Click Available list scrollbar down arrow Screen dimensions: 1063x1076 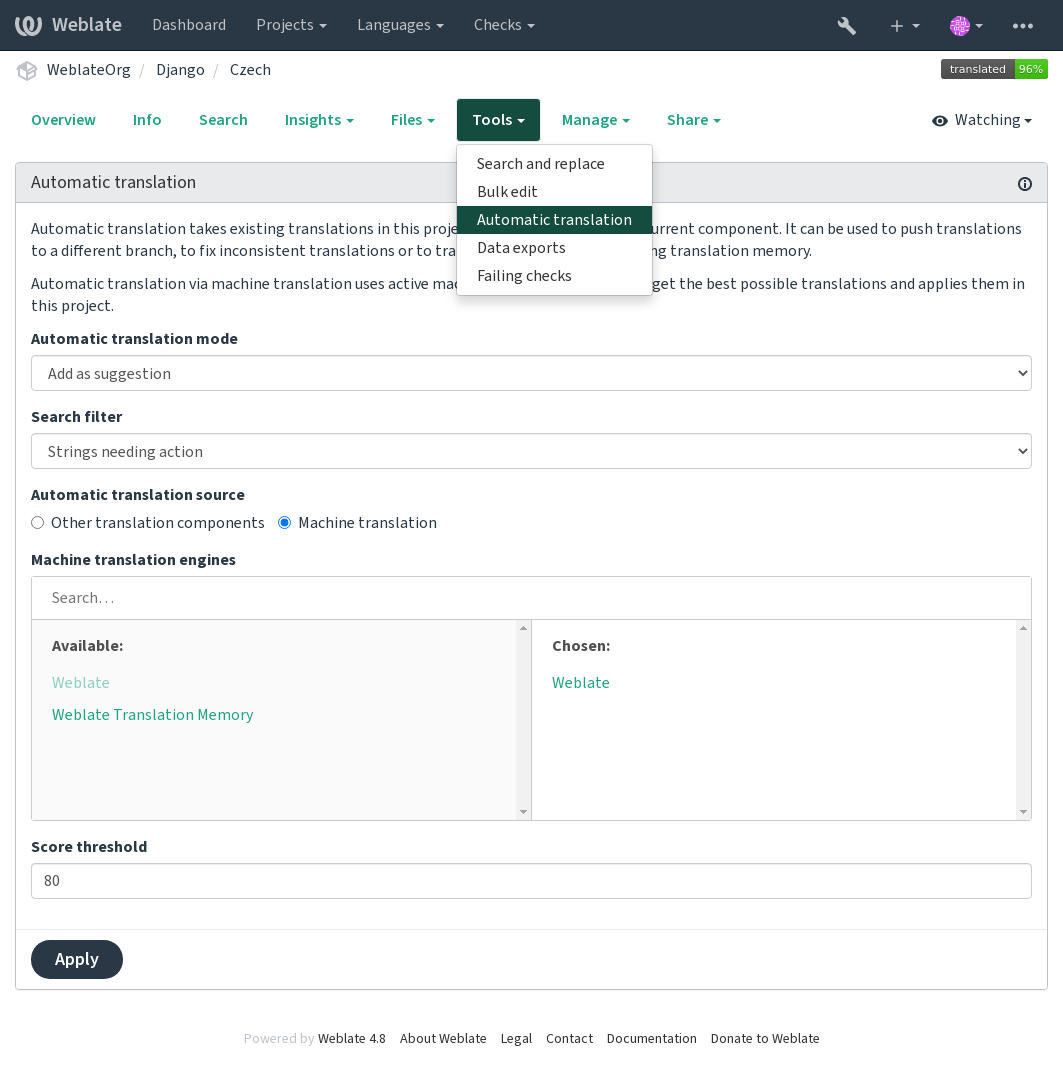tap(524, 812)
